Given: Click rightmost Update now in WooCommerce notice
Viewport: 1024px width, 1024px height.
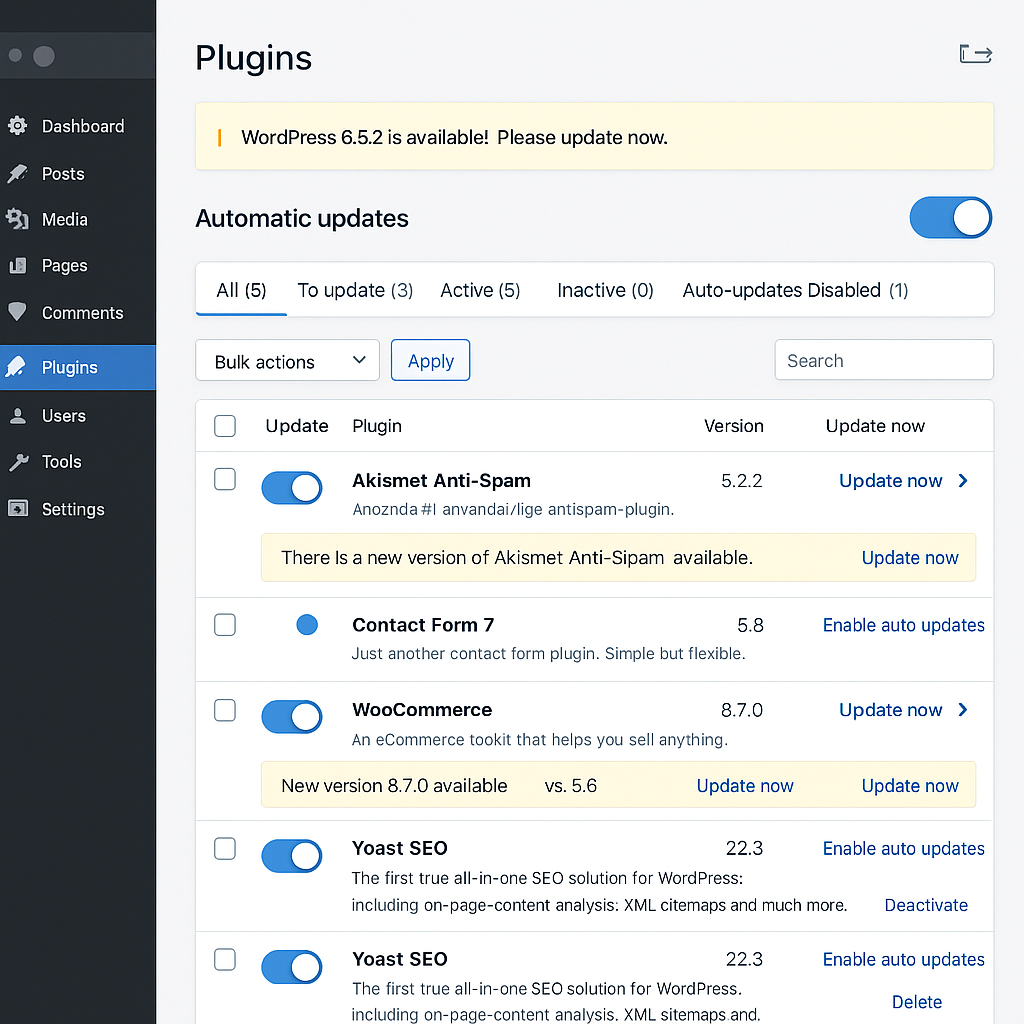Looking at the screenshot, I should 910,786.
